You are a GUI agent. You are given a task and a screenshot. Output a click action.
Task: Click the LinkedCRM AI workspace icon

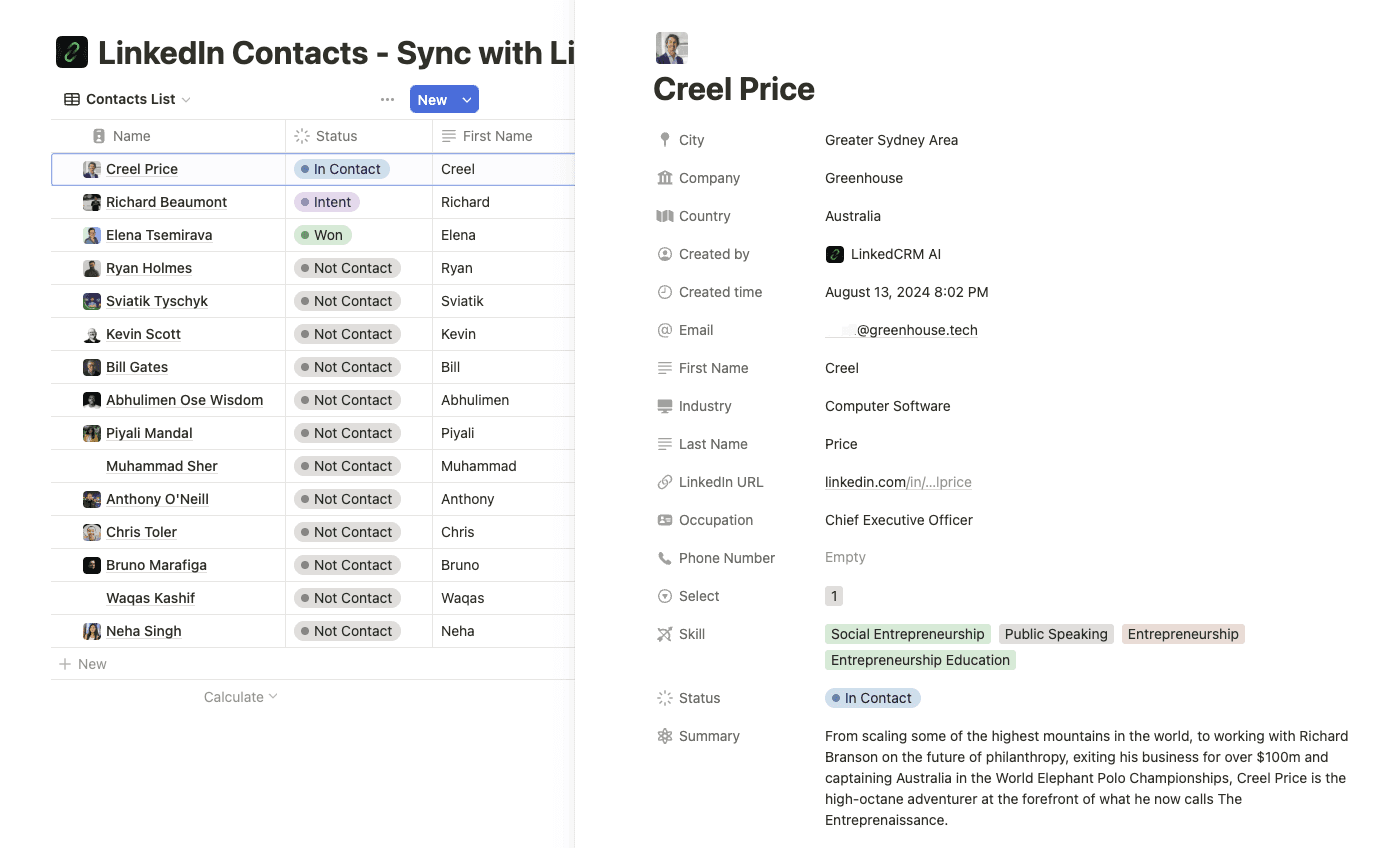835,254
